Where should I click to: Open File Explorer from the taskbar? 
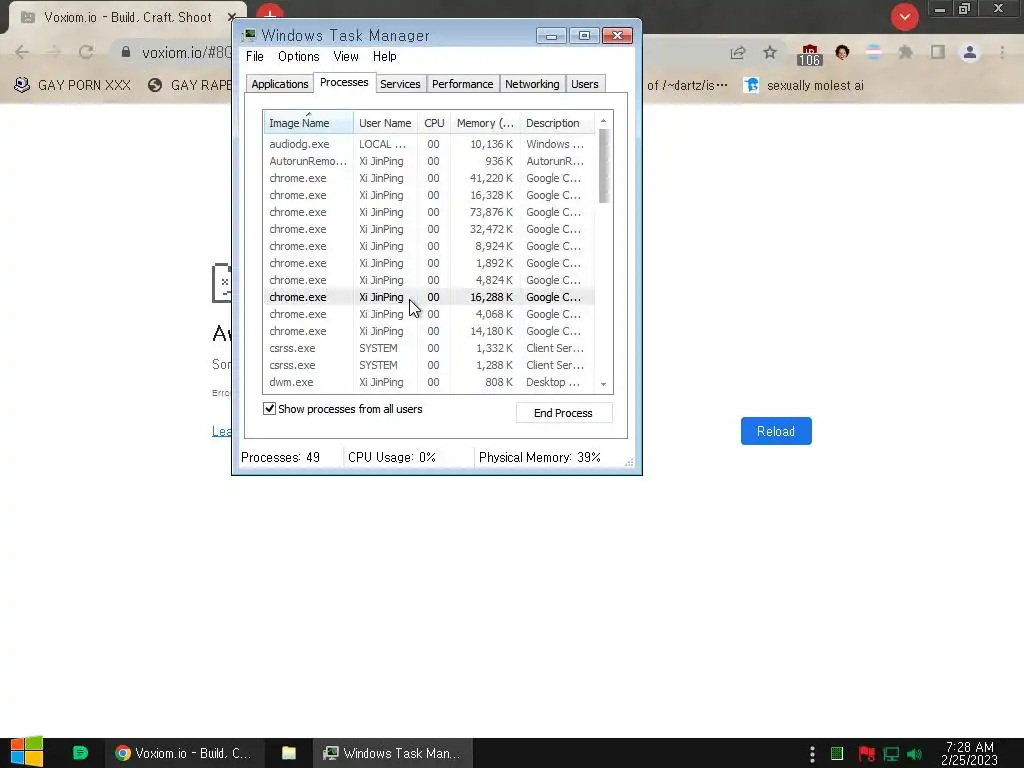click(289, 753)
